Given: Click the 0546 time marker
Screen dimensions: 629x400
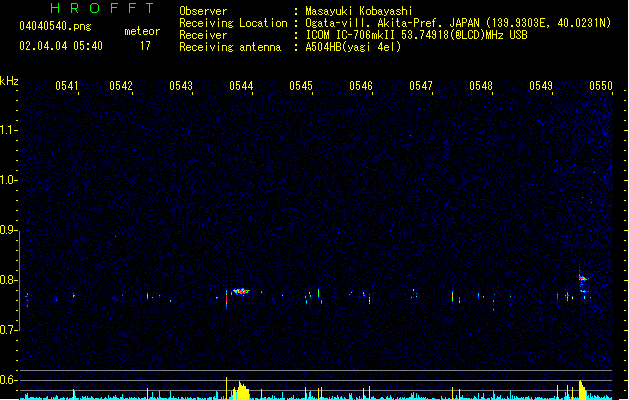Looking at the screenshot, I should pyautogui.click(x=361, y=86).
